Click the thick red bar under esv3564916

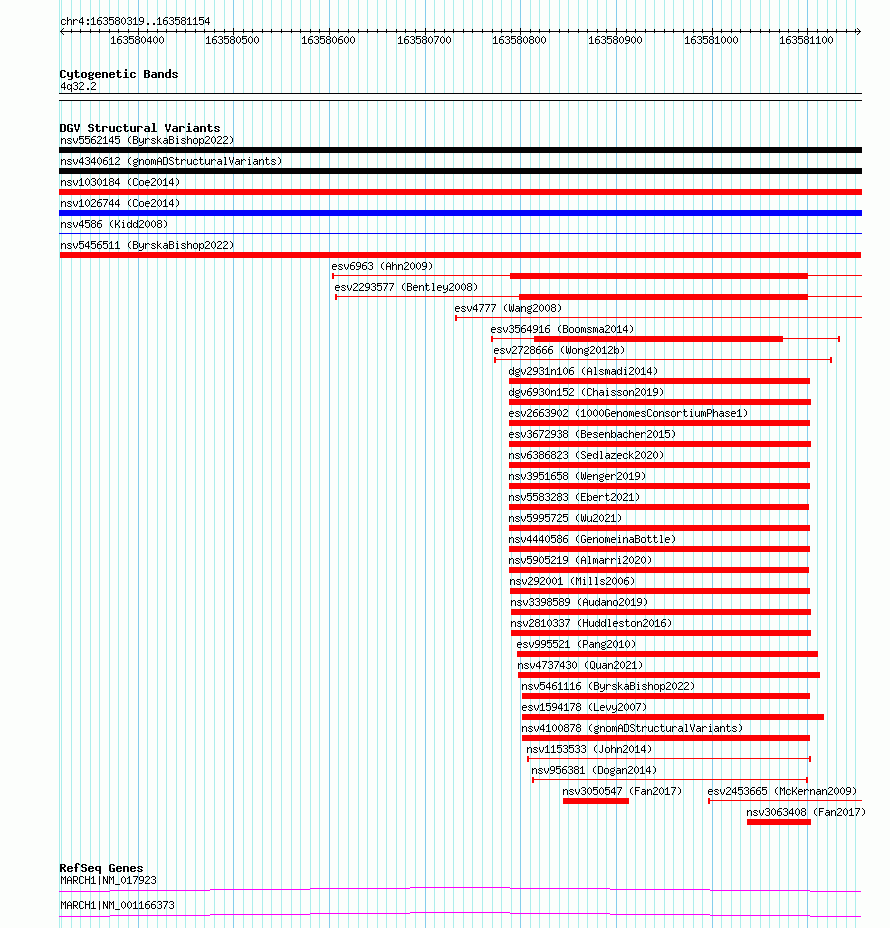point(658,339)
